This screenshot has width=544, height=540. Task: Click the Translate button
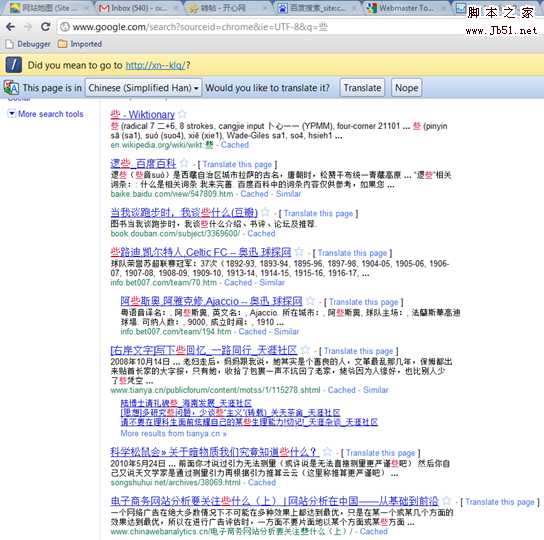(x=362, y=88)
